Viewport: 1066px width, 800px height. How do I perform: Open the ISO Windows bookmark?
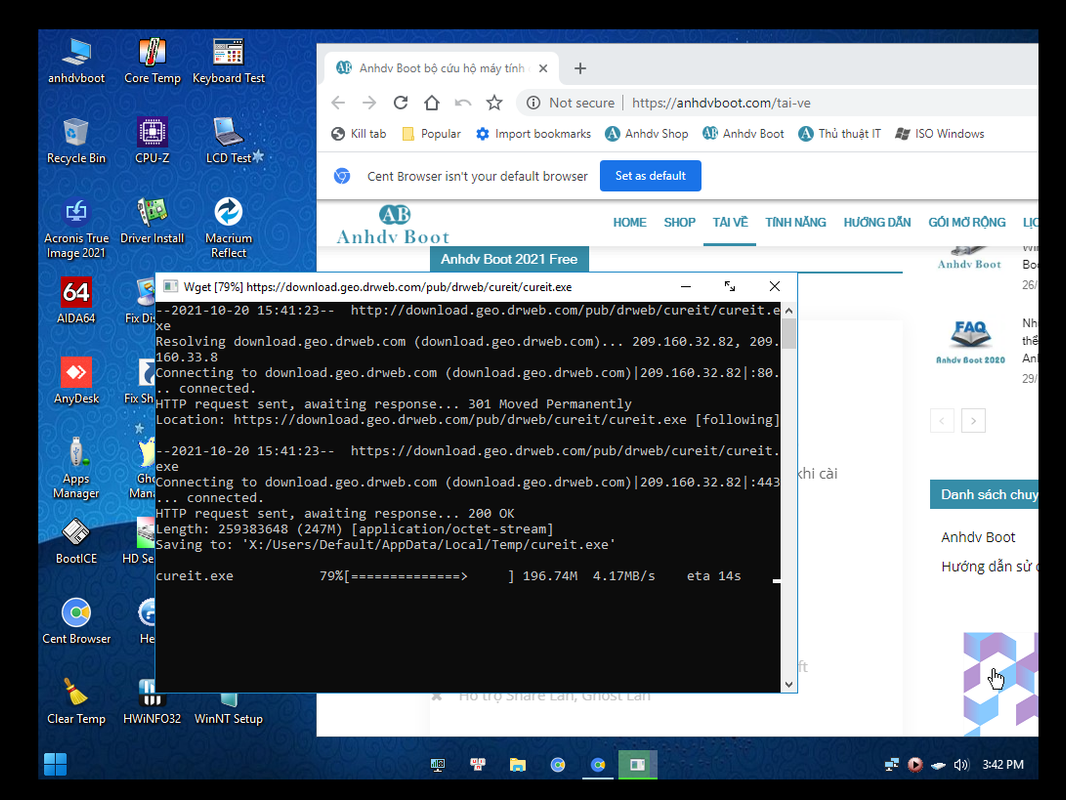tap(940, 134)
